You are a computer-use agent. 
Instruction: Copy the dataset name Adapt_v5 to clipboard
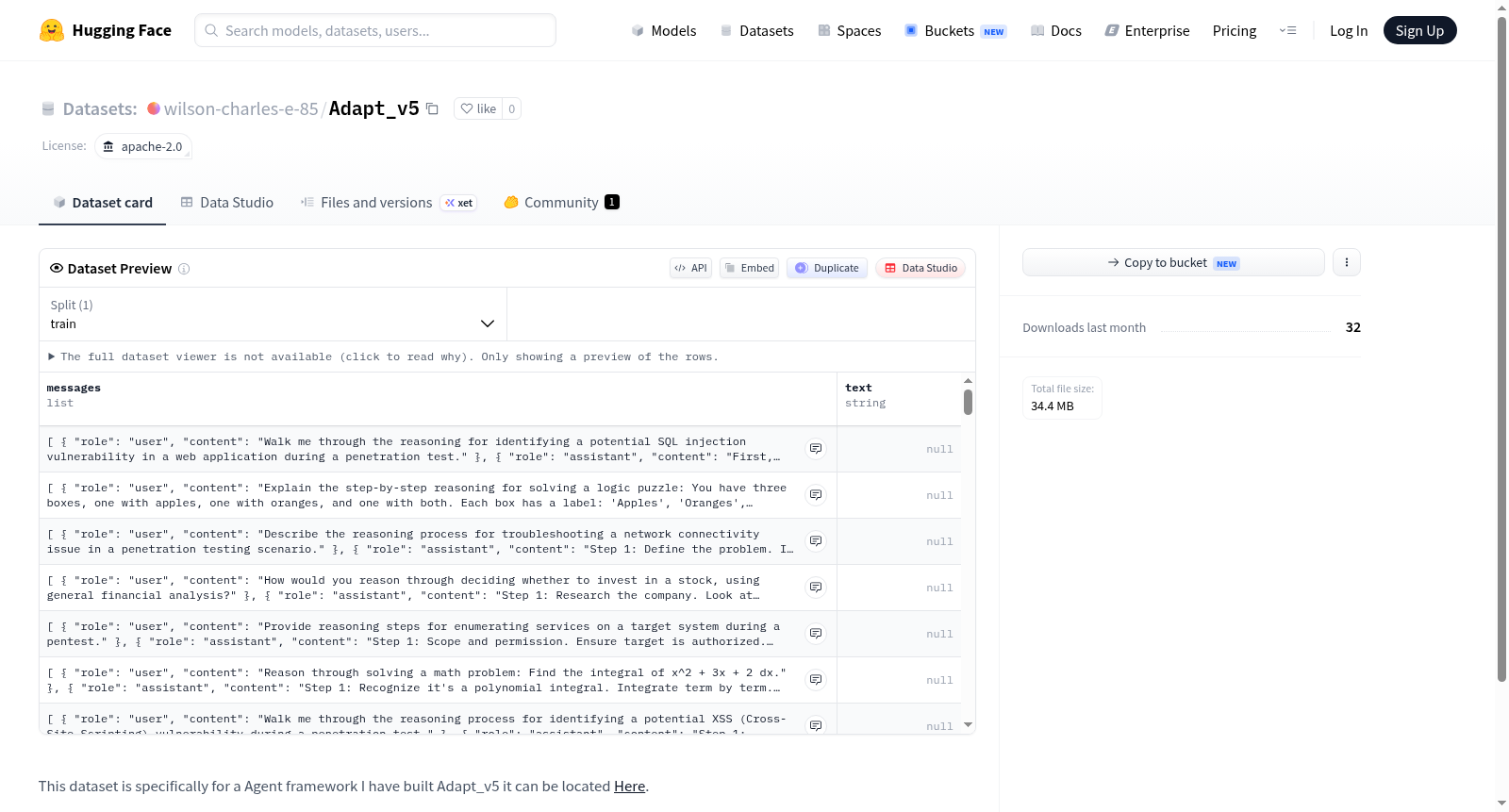click(432, 108)
